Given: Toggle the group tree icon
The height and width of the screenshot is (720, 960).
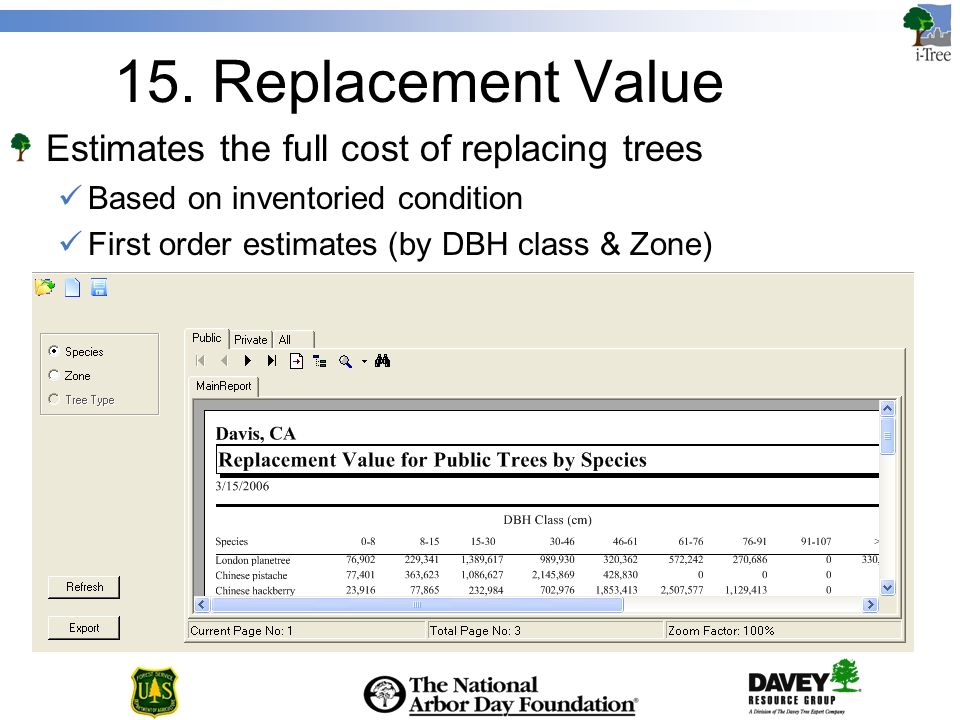Looking at the screenshot, I should click(x=320, y=361).
